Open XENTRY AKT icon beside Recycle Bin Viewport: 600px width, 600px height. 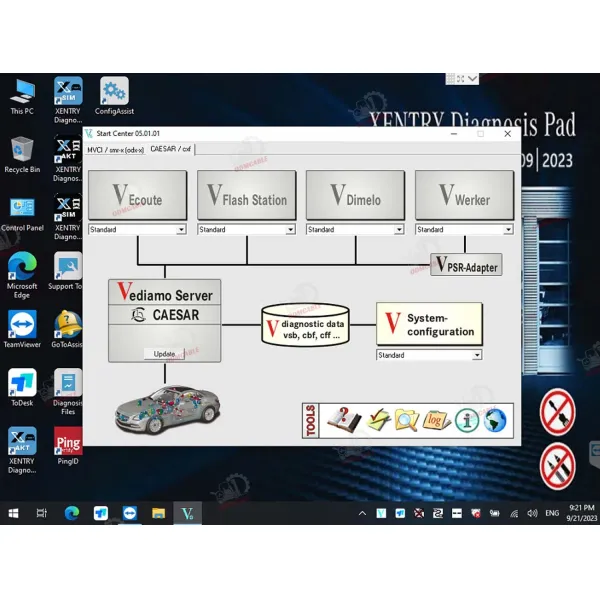[x=68, y=159]
